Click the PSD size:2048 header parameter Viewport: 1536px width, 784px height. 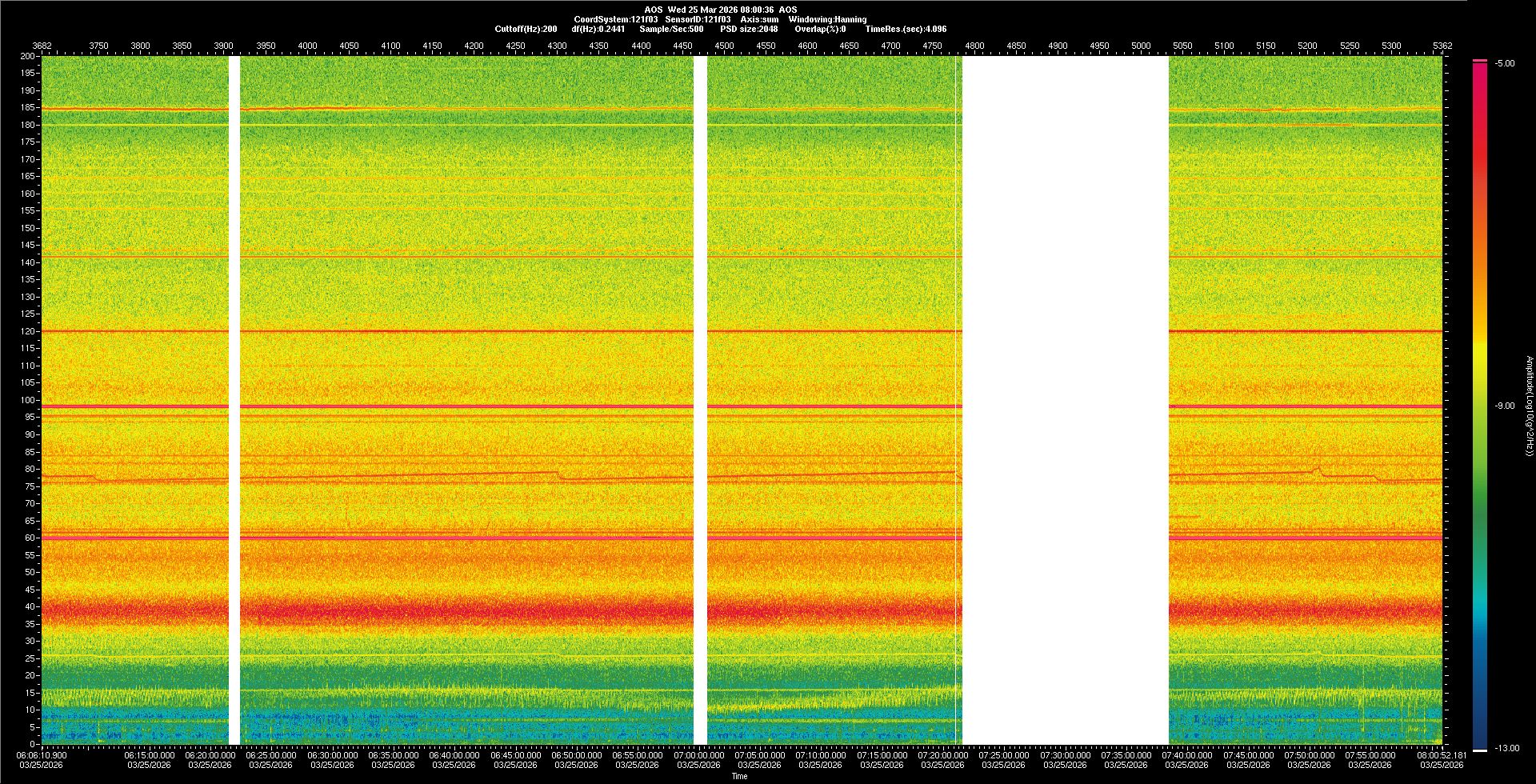click(749, 29)
